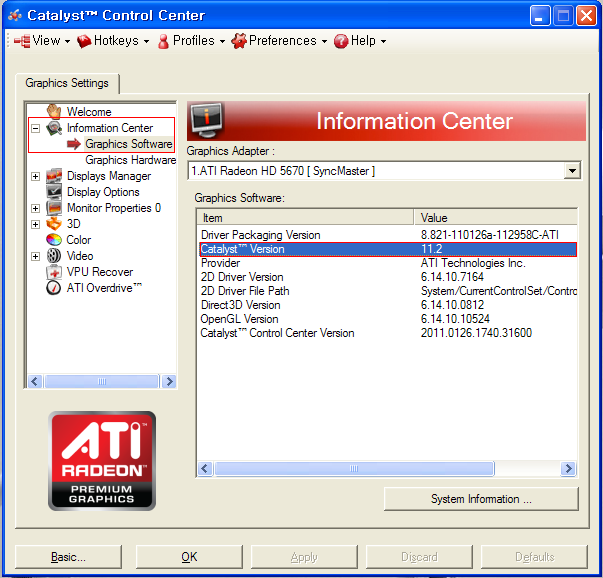
Task: Click the ATI Overdrive gauge icon
Action: (54, 288)
